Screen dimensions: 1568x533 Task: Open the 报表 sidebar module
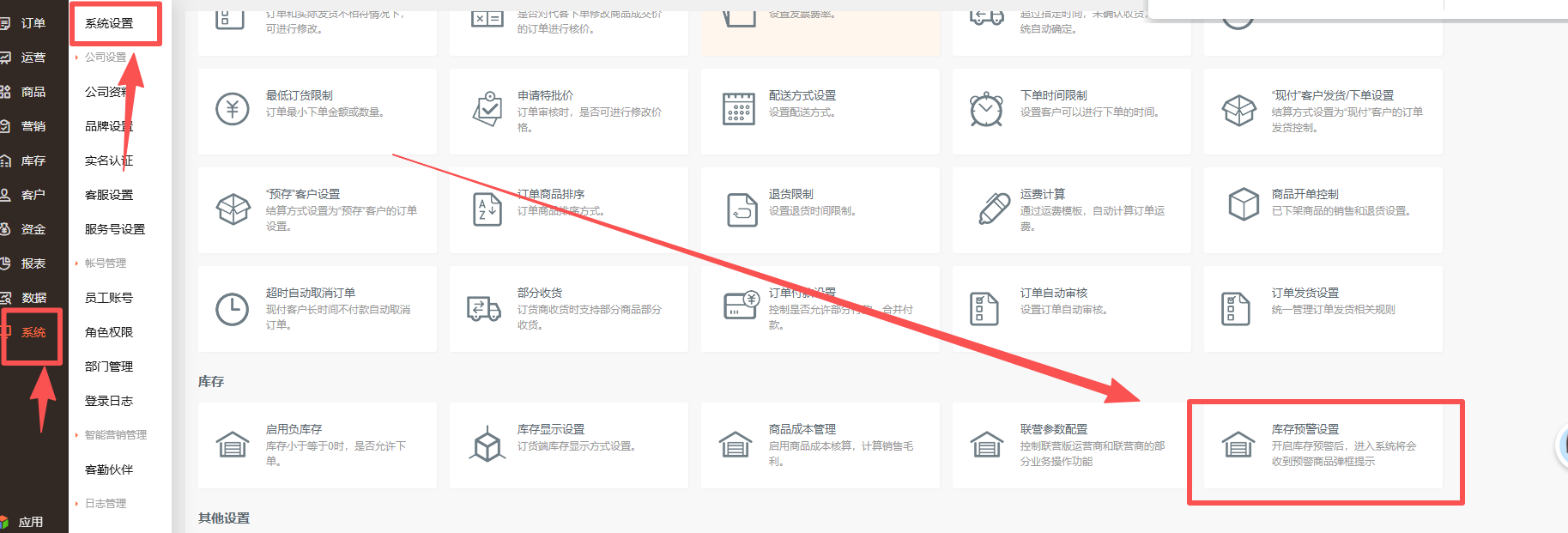[x=33, y=263]
